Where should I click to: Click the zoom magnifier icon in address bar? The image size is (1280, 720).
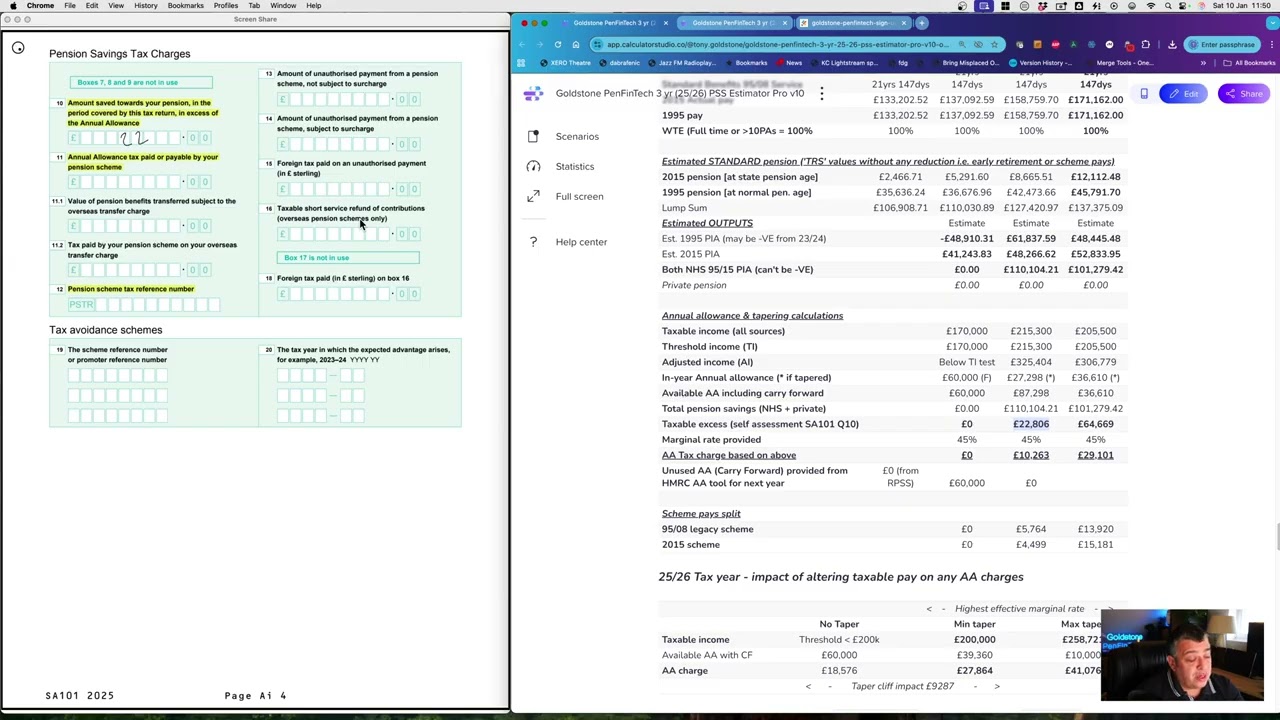(x=962, y=44)
